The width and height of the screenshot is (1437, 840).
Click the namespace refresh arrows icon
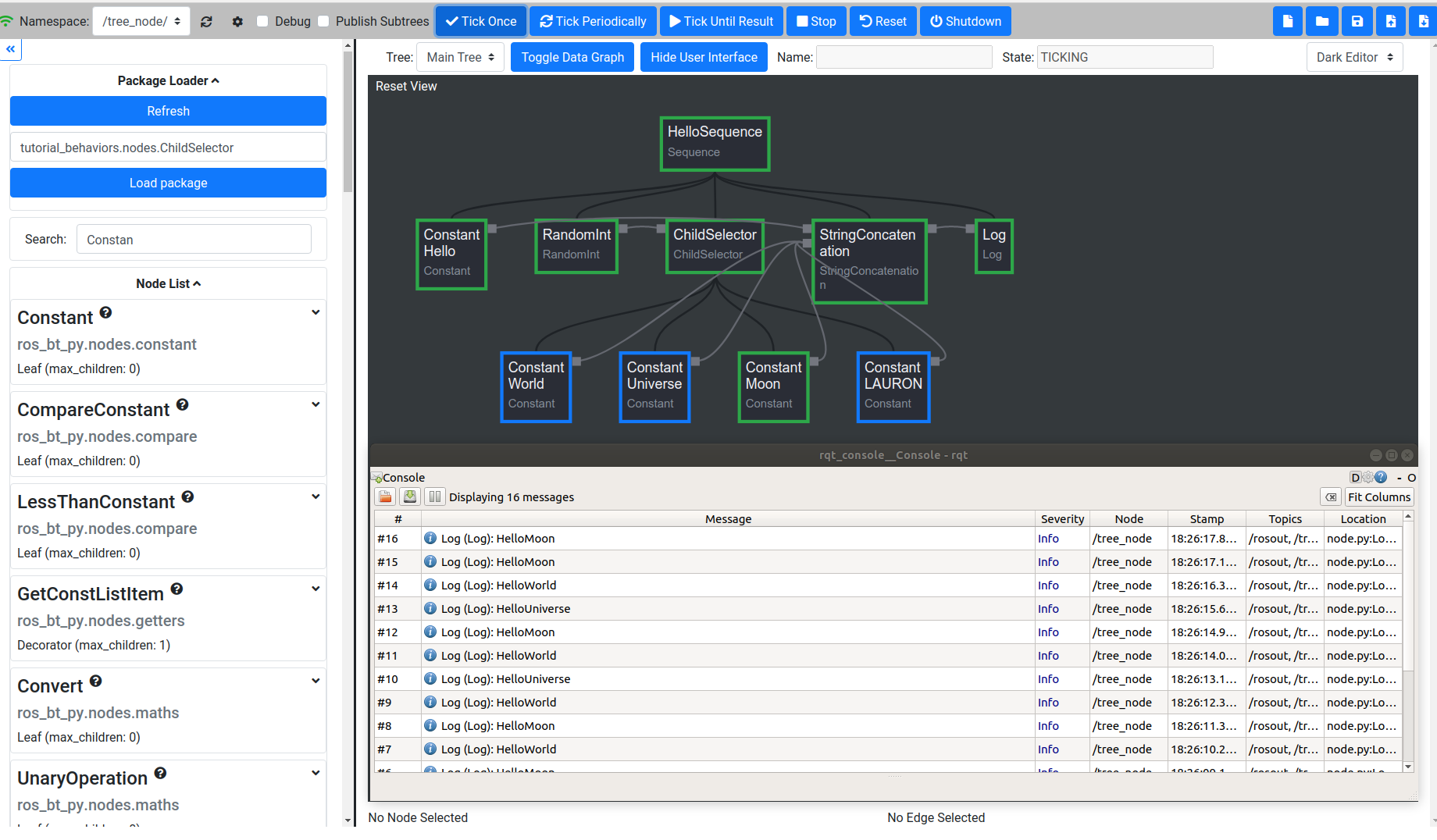[x=206, y=22]
